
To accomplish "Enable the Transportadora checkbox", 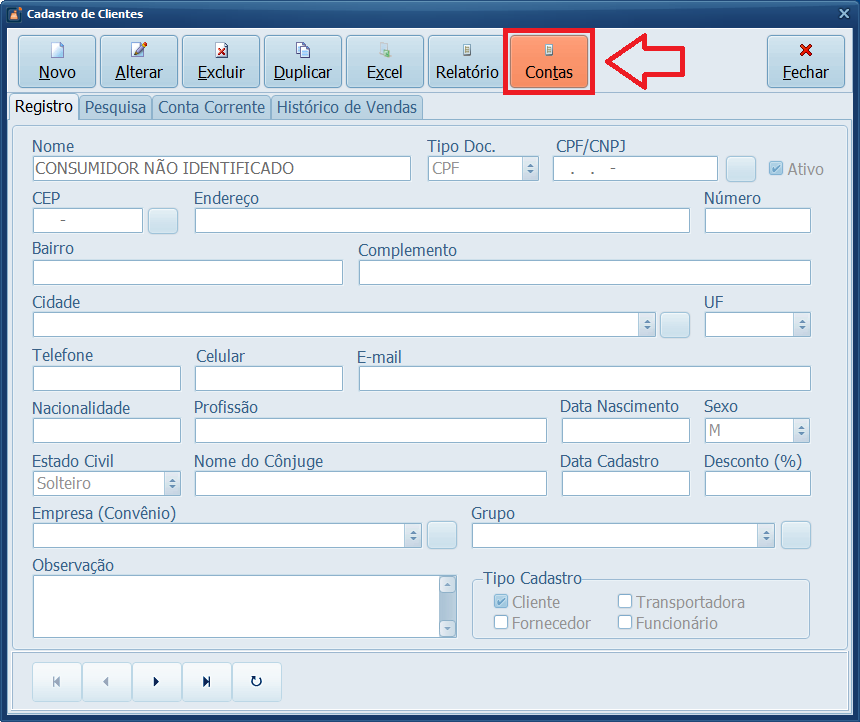I will (625, 602).
